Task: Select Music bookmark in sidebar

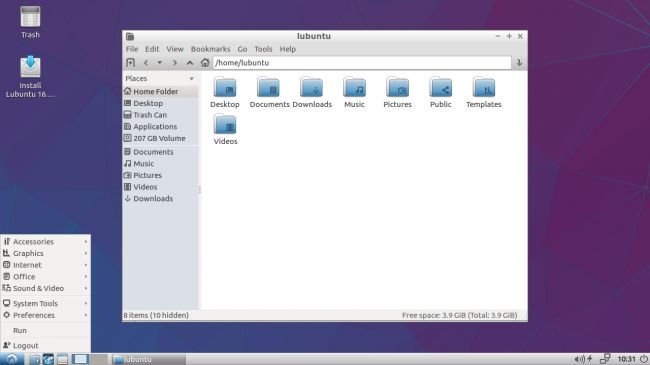Action: coord(160,163)
